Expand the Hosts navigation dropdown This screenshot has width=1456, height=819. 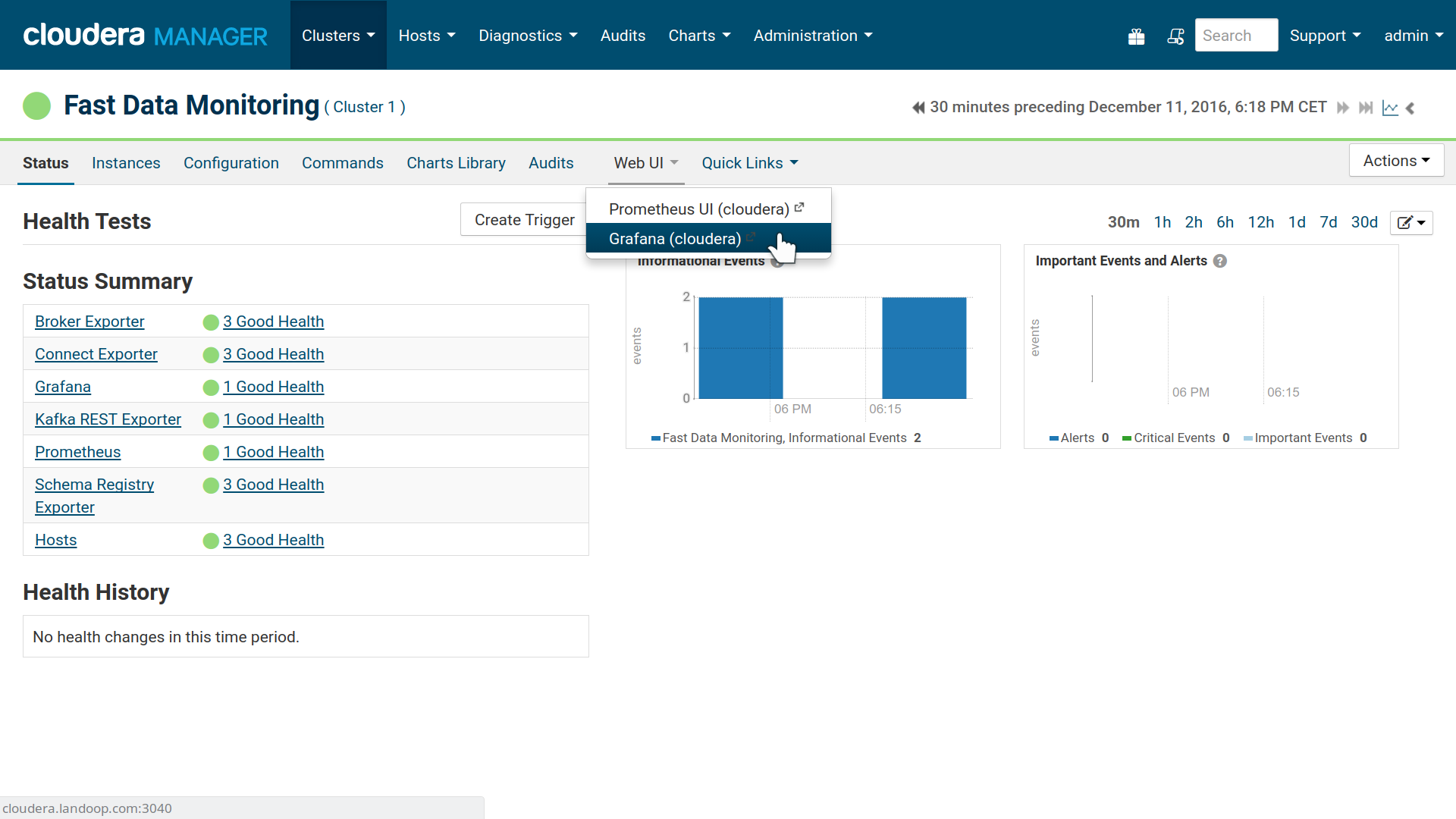click(x=427, y=35)
